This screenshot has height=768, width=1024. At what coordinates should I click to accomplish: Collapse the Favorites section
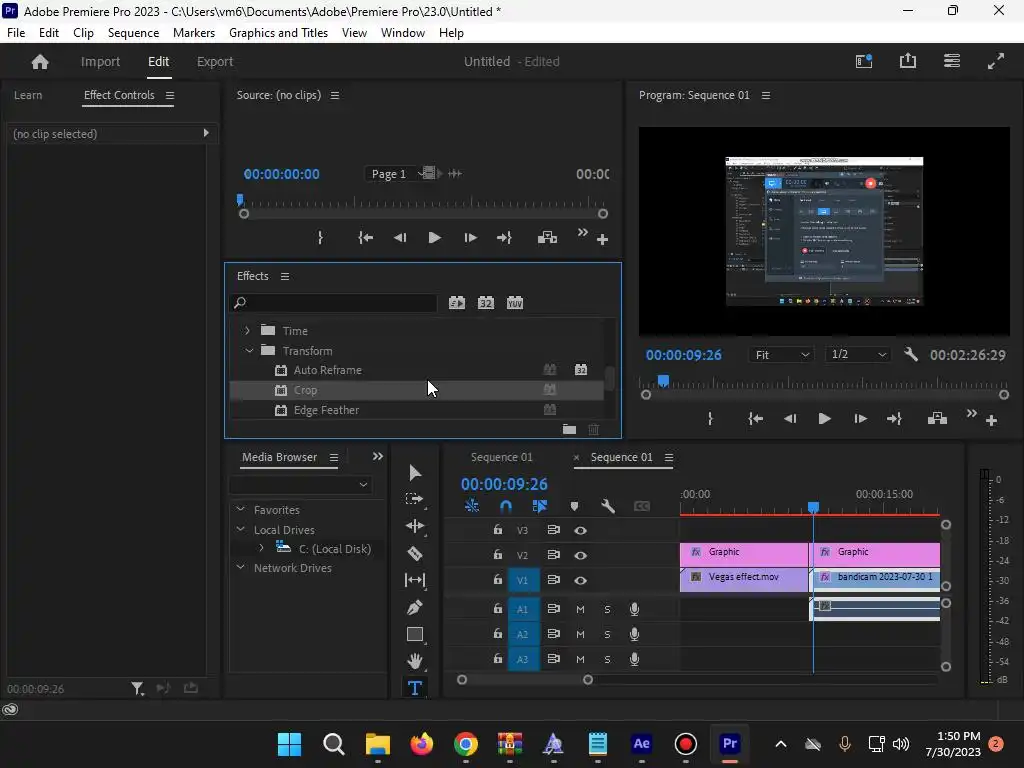point(240,509)
